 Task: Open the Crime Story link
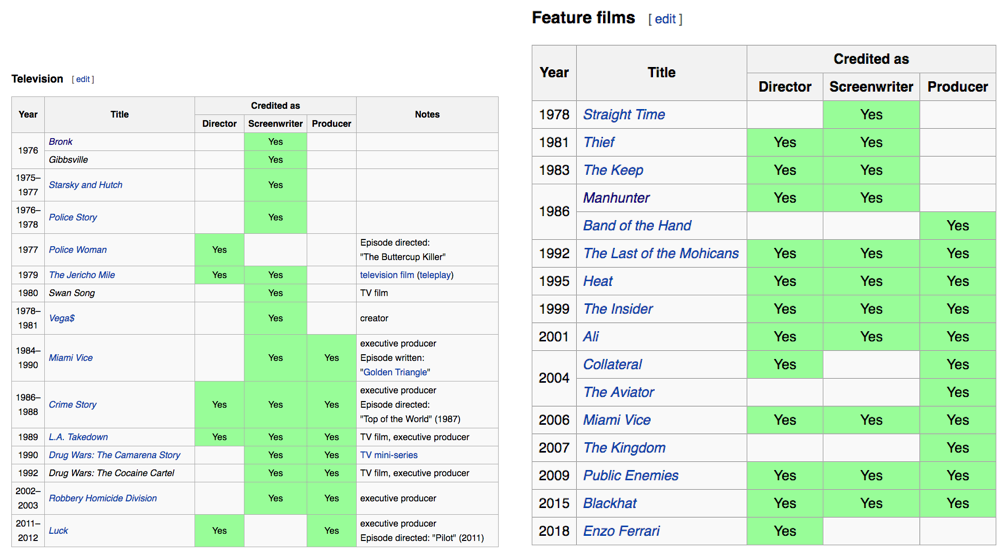pos(72,405)
